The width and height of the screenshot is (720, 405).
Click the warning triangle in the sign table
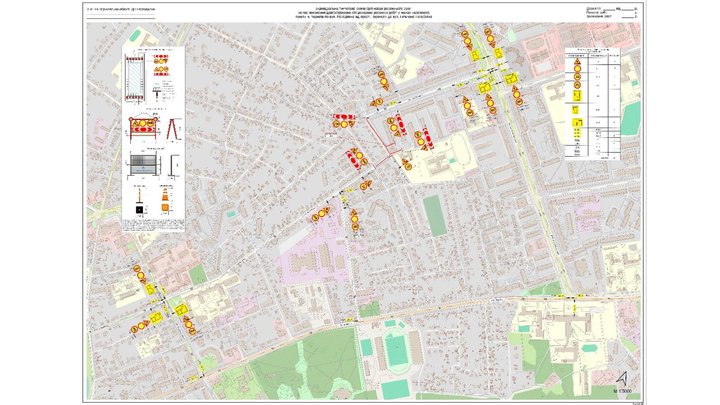tap(577, 62)
